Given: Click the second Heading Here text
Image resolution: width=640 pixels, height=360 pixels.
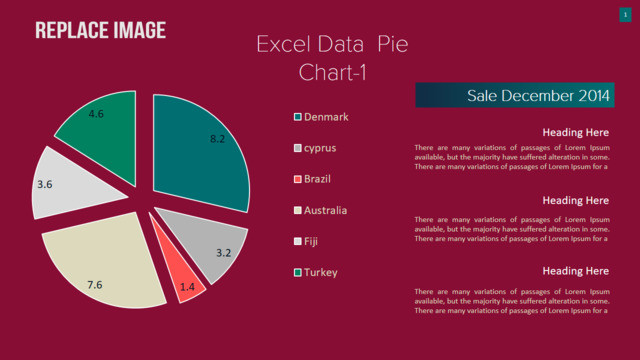Looking at the screenshot, I should (576, 200).
